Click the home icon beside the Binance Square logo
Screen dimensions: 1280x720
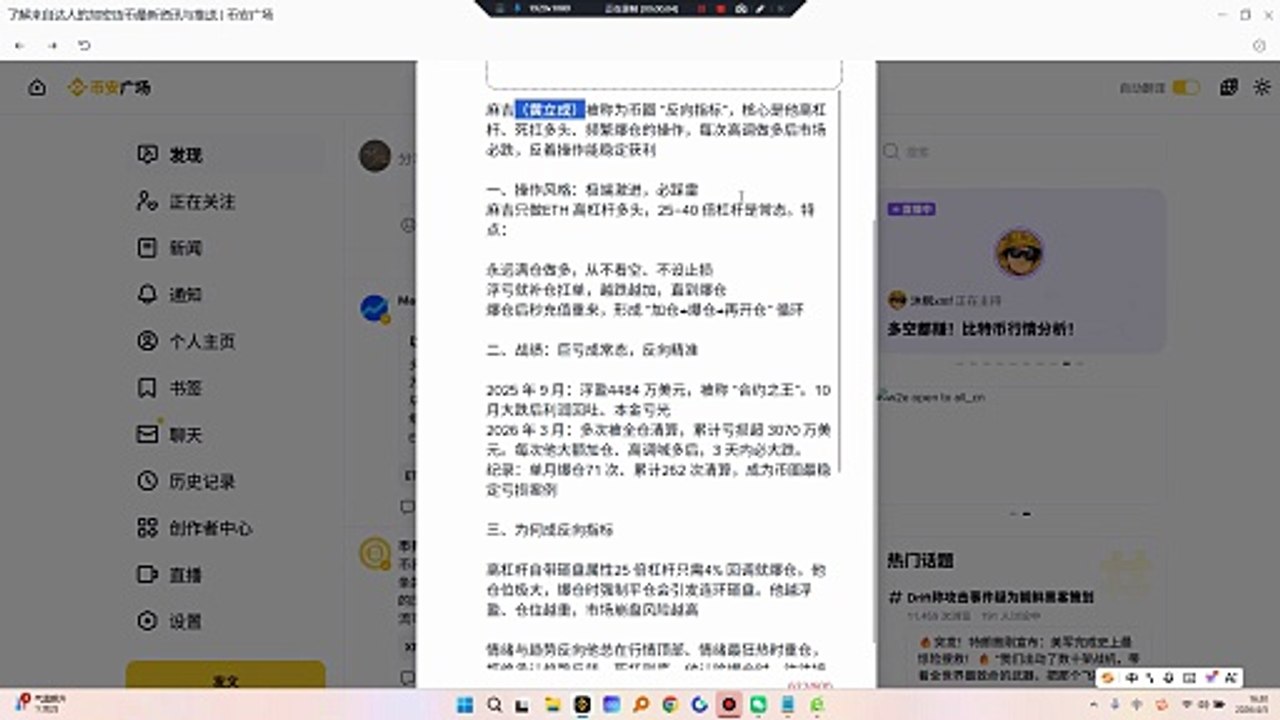pyautogui.click(x=37, y=88)
